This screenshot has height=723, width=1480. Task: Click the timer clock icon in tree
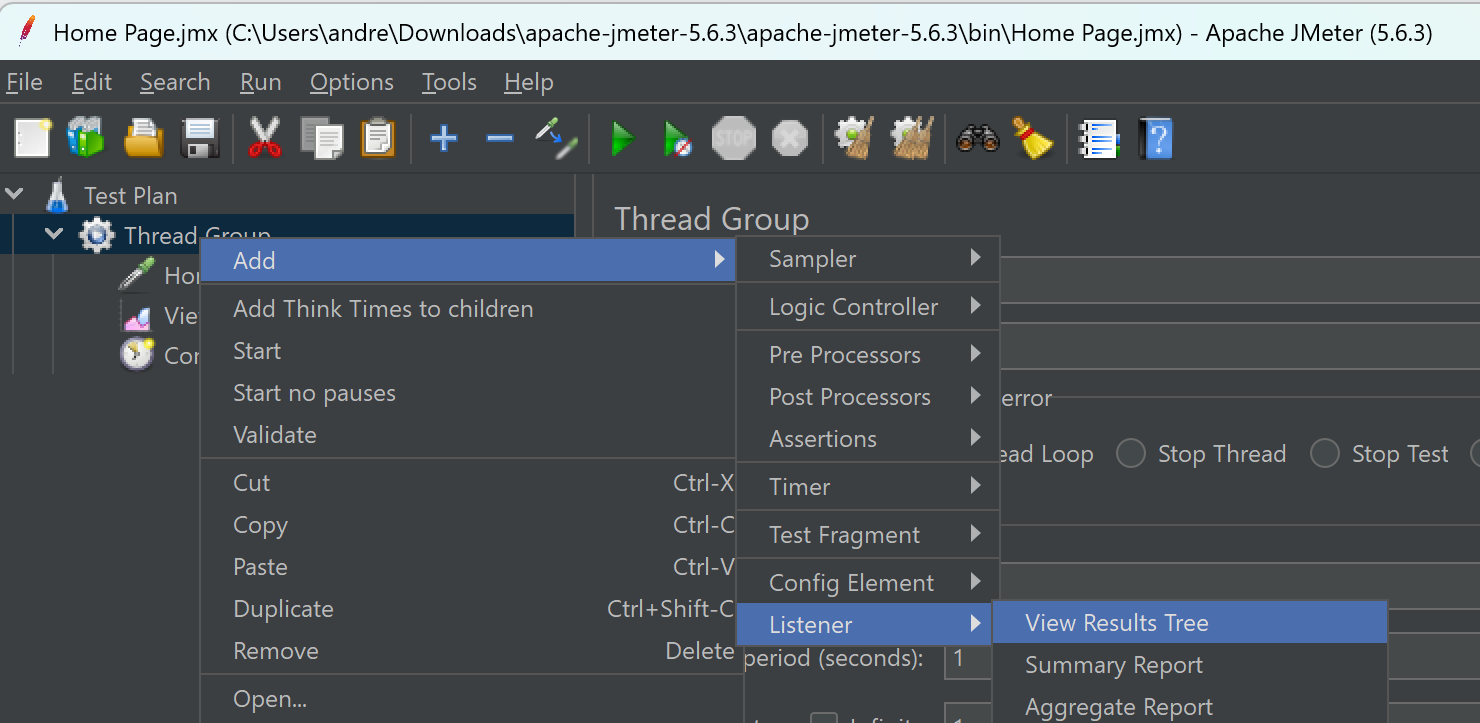coord(136,354)
